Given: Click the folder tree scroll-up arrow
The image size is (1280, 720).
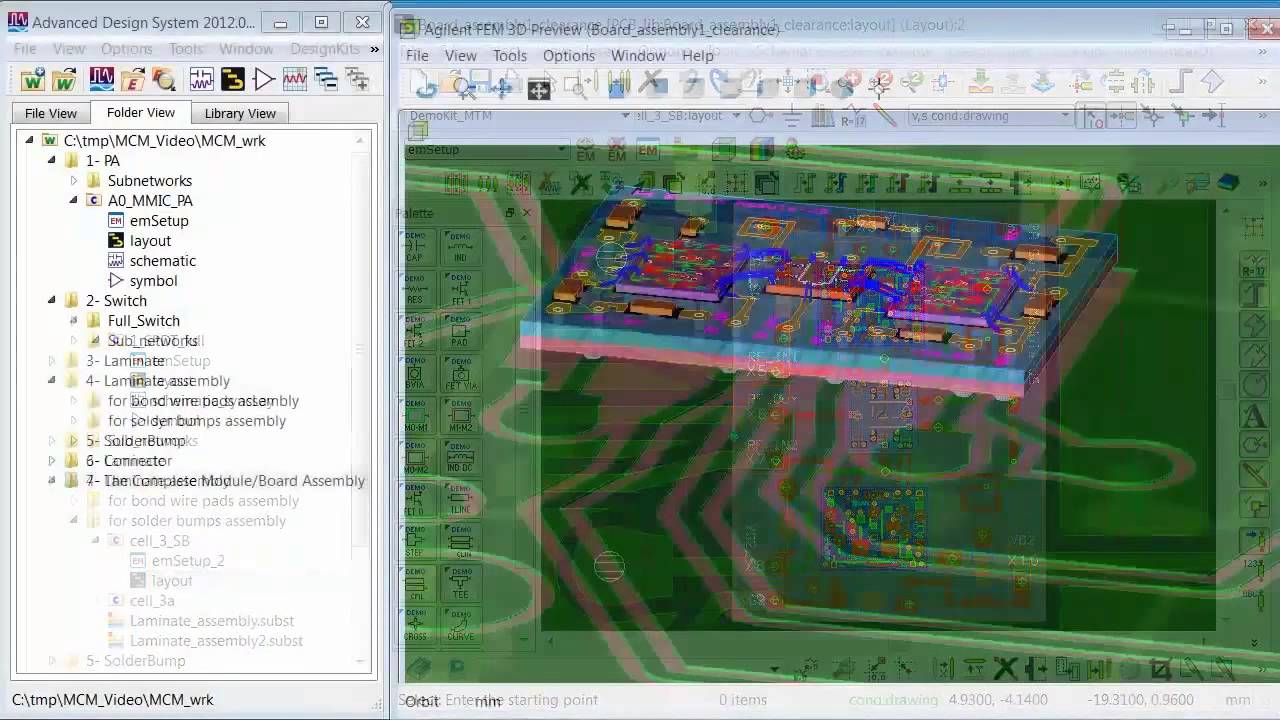Looking at the screenshot, I should (x=359, y=141).
